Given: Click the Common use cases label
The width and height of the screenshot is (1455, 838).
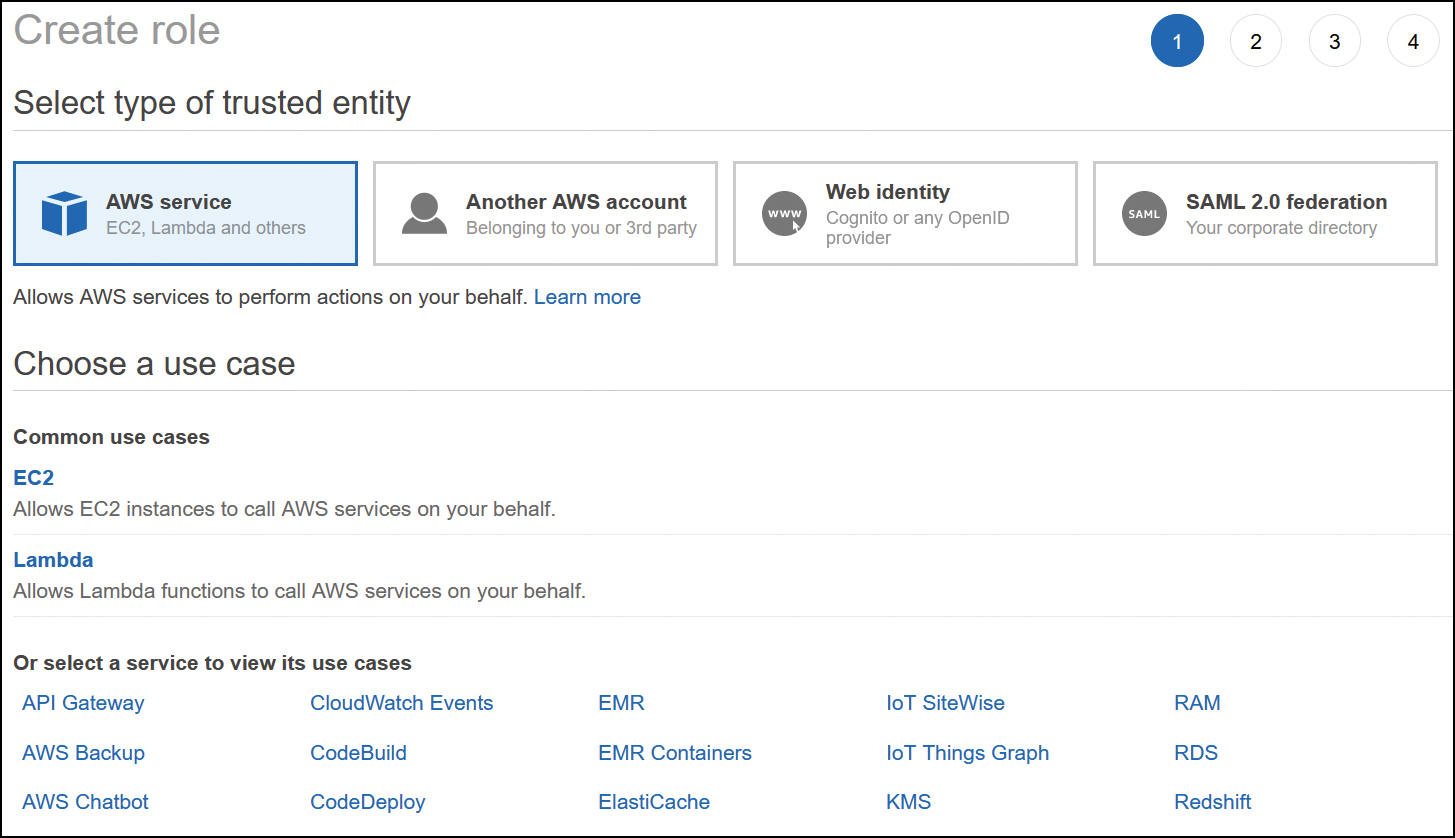Looking at the screenshot, I should click(x=111, y=437).
